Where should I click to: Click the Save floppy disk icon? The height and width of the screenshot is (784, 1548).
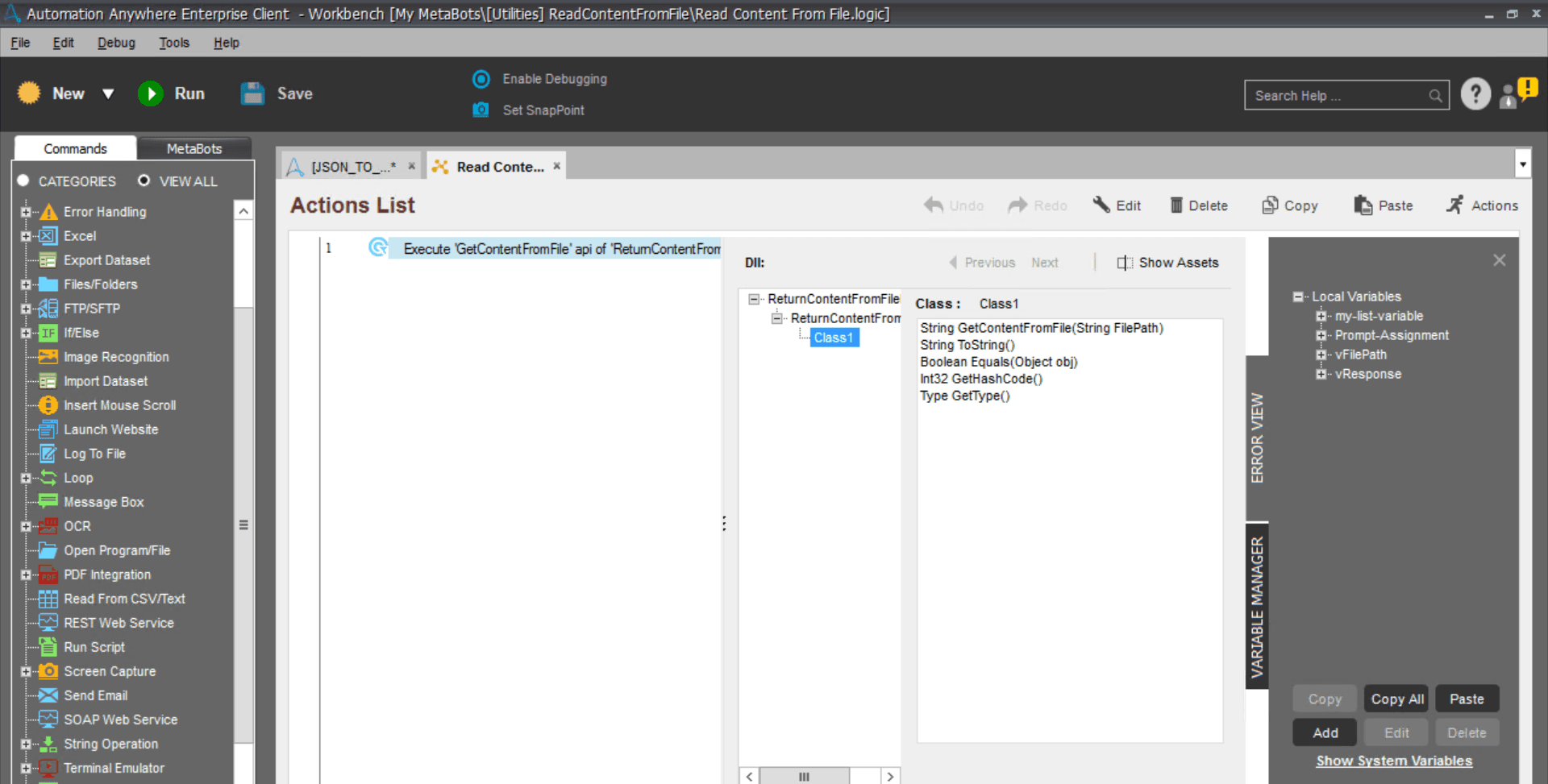click(252, 93)
